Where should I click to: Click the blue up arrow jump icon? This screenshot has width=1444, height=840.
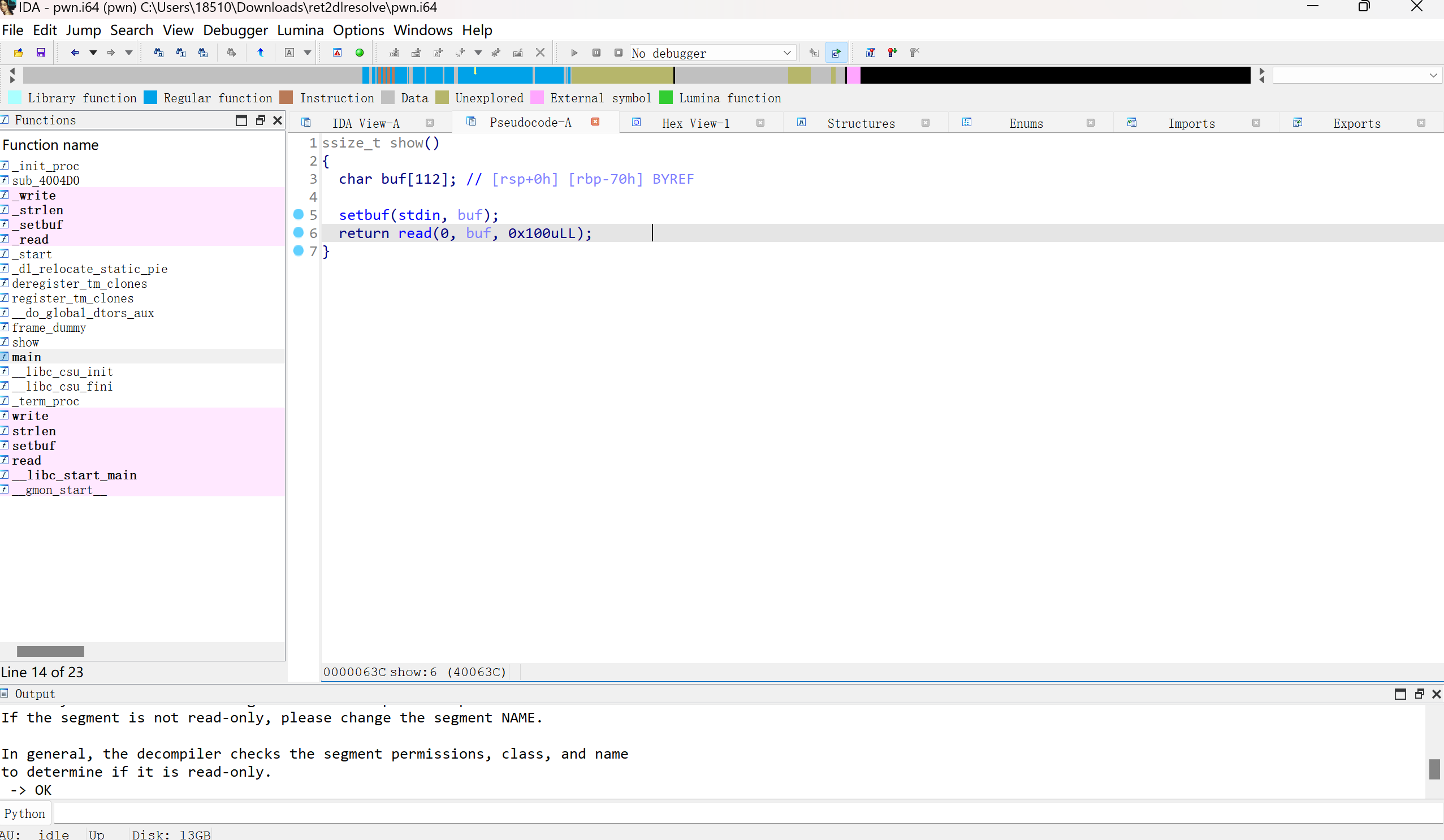click(x=261, y=53)
